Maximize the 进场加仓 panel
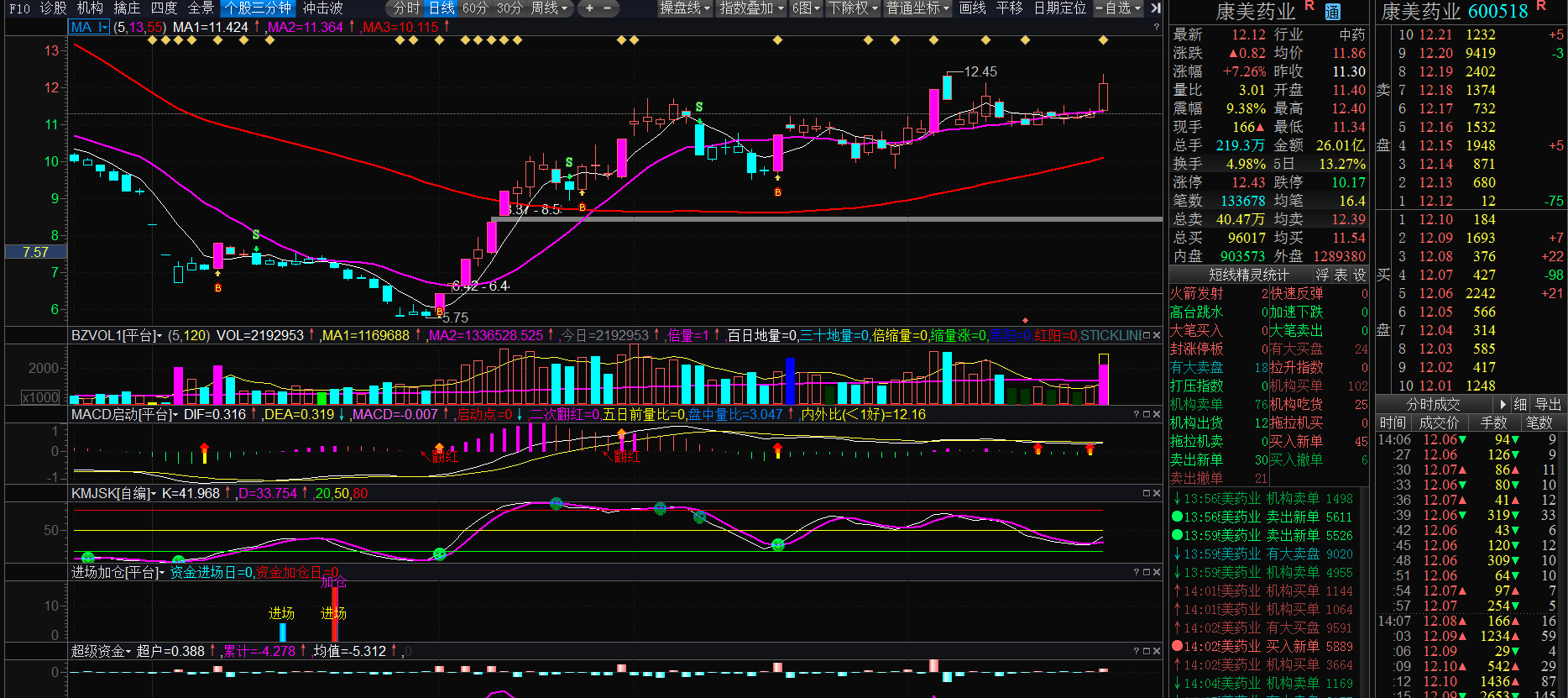This screenshot has width=1568, height=698. pos(1146,572)
